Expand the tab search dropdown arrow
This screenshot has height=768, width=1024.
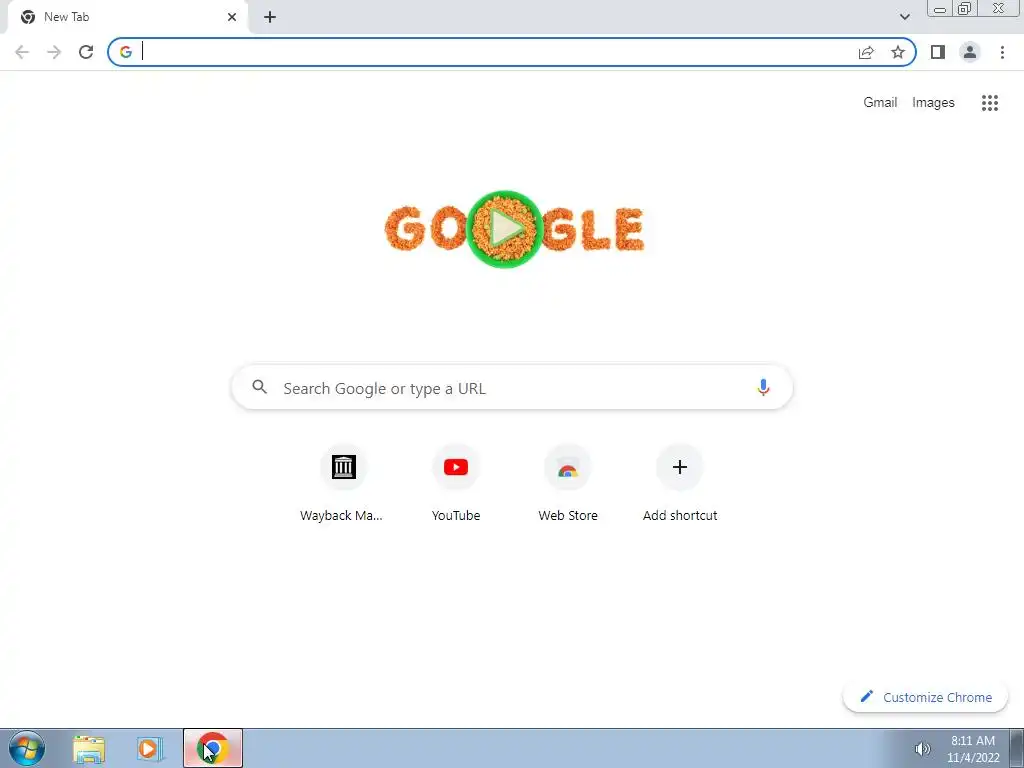[904, 18]
